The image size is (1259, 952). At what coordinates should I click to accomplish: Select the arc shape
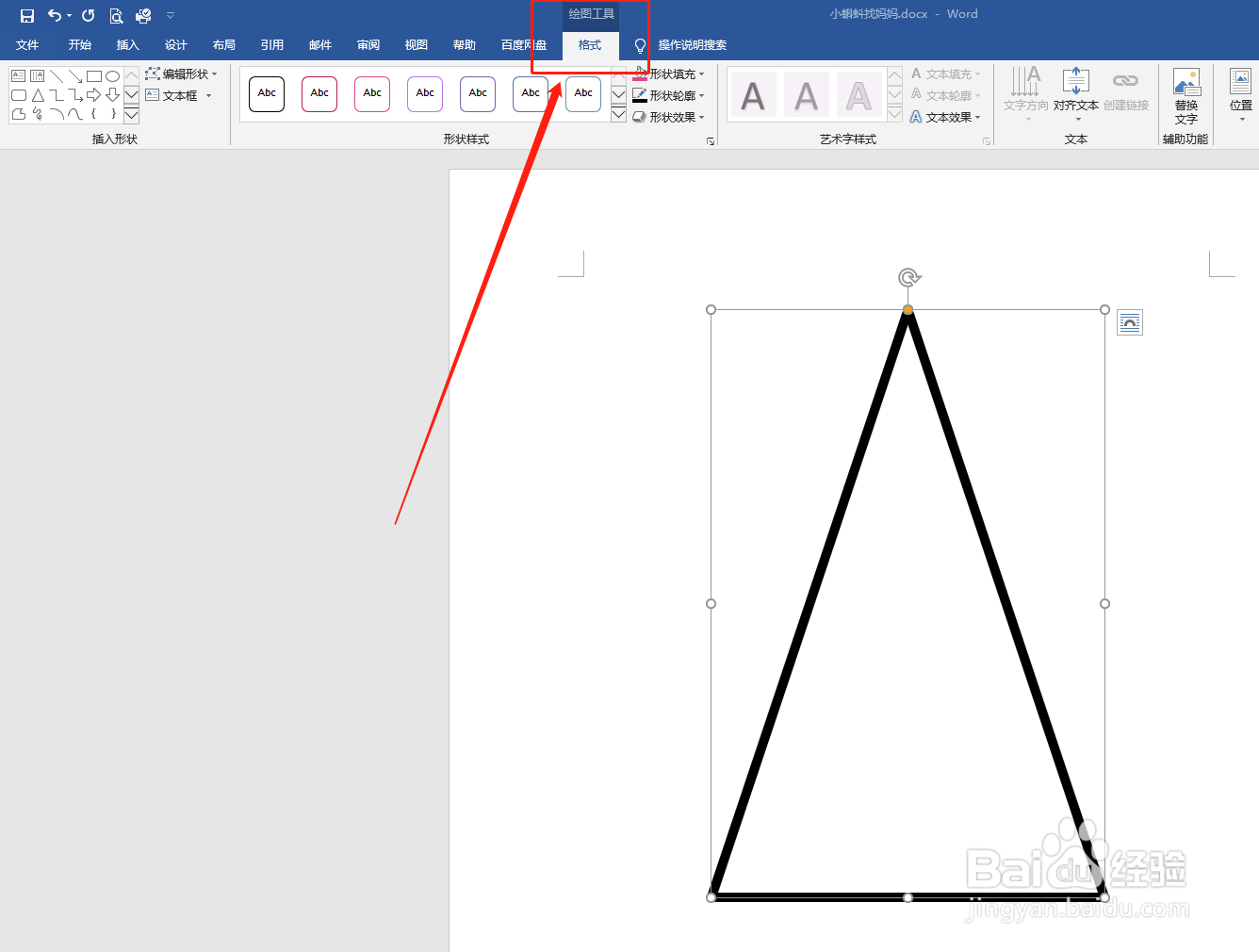57,114
